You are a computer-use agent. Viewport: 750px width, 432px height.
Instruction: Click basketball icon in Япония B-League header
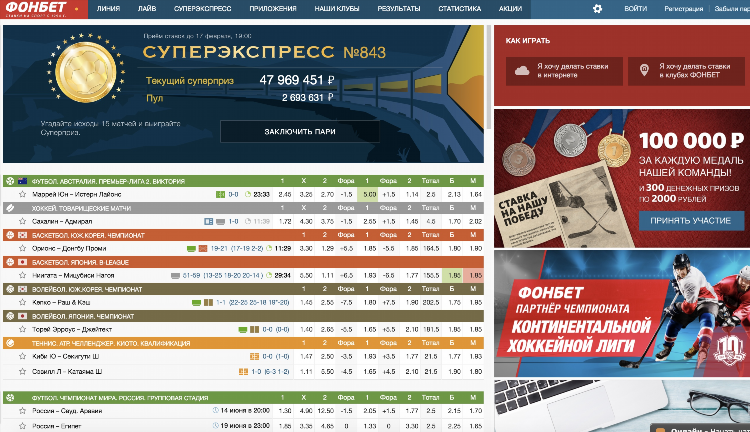[x=10, y=262]
